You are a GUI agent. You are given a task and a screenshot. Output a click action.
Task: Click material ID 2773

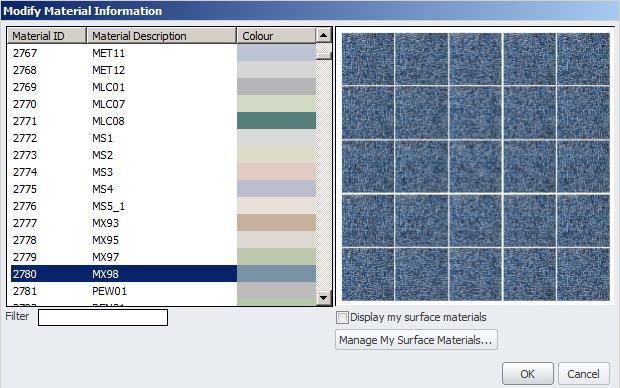(25, 155)
